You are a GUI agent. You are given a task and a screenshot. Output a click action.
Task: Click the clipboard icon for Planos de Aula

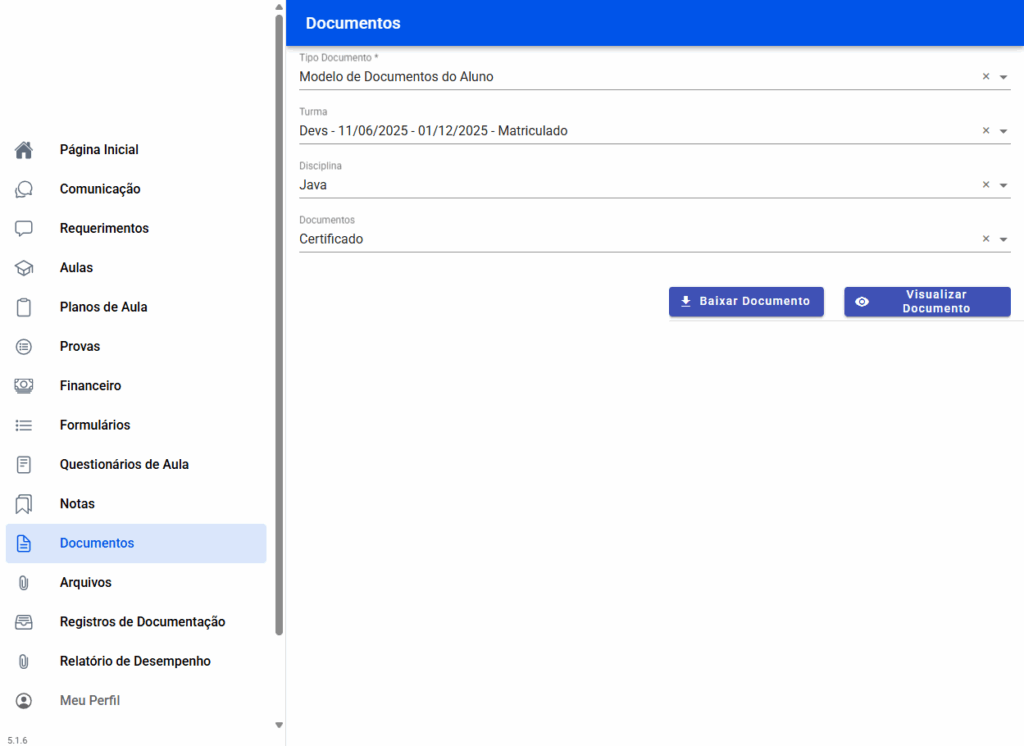click(x=24, y=307)
